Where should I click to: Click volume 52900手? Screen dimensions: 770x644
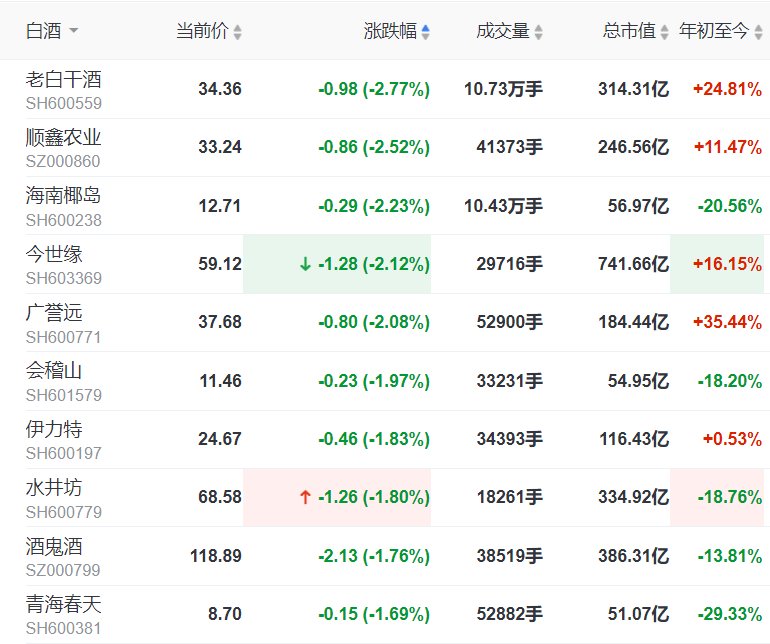[x=510, y=322]
